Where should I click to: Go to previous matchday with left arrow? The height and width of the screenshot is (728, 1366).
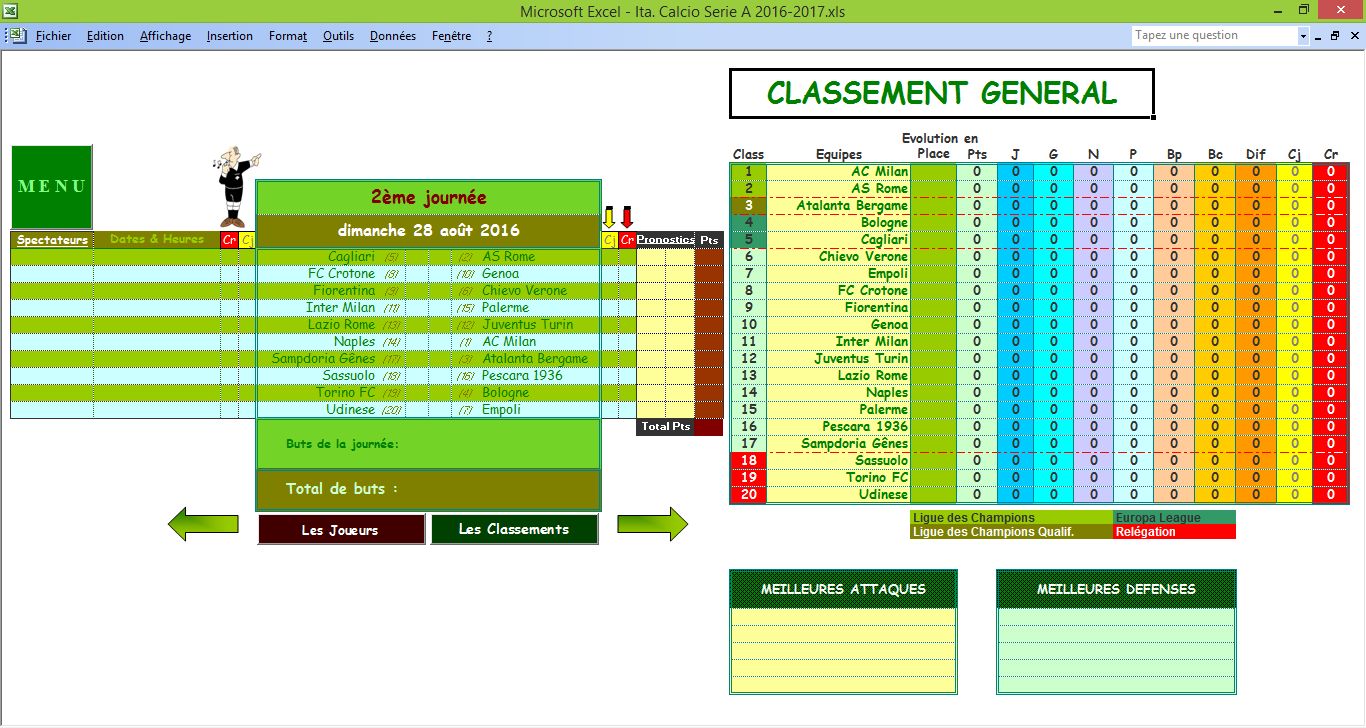pos(203,525)
